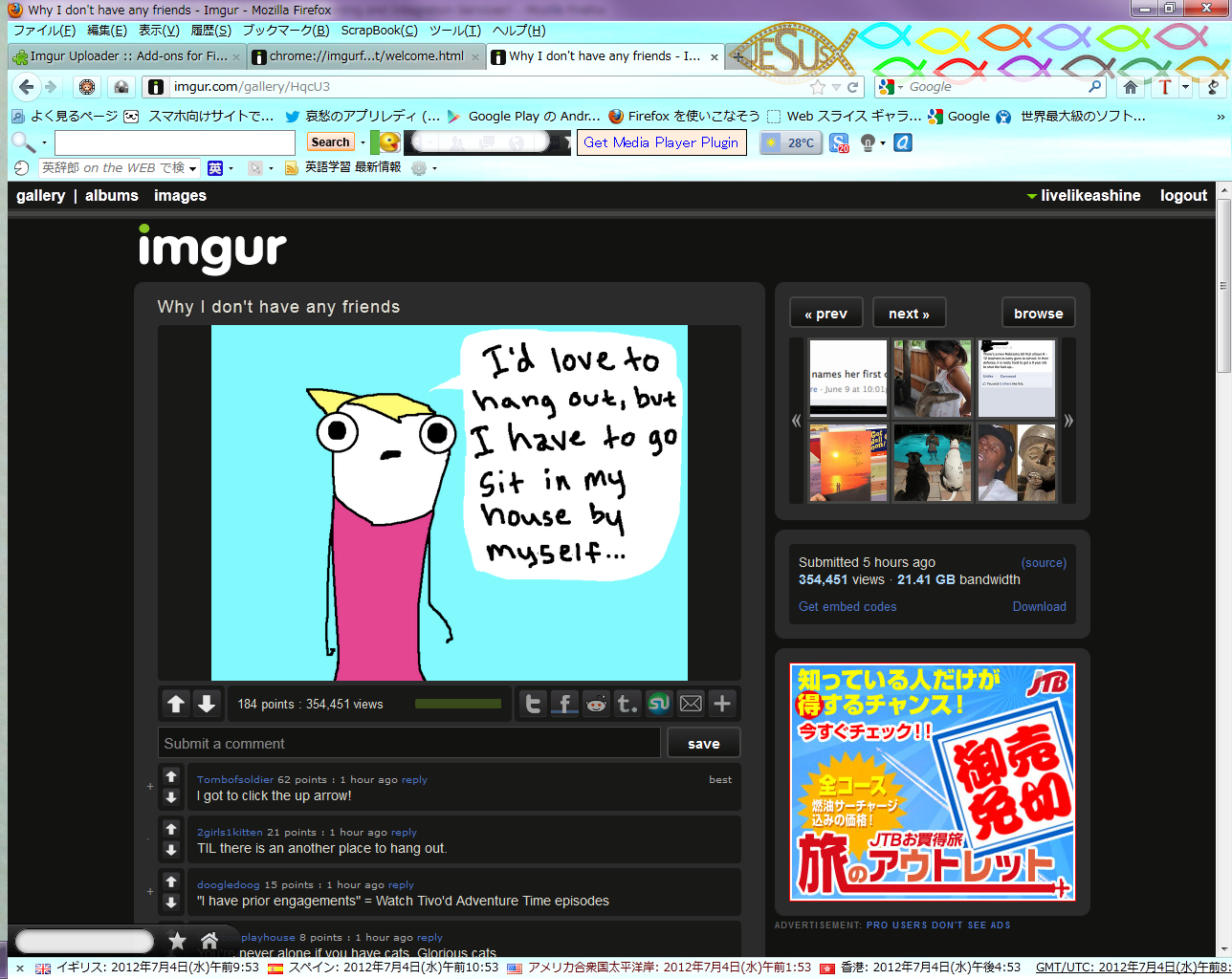Upvote the image with the up arrow
The image size is (1232, 979).
pos(176,703)
